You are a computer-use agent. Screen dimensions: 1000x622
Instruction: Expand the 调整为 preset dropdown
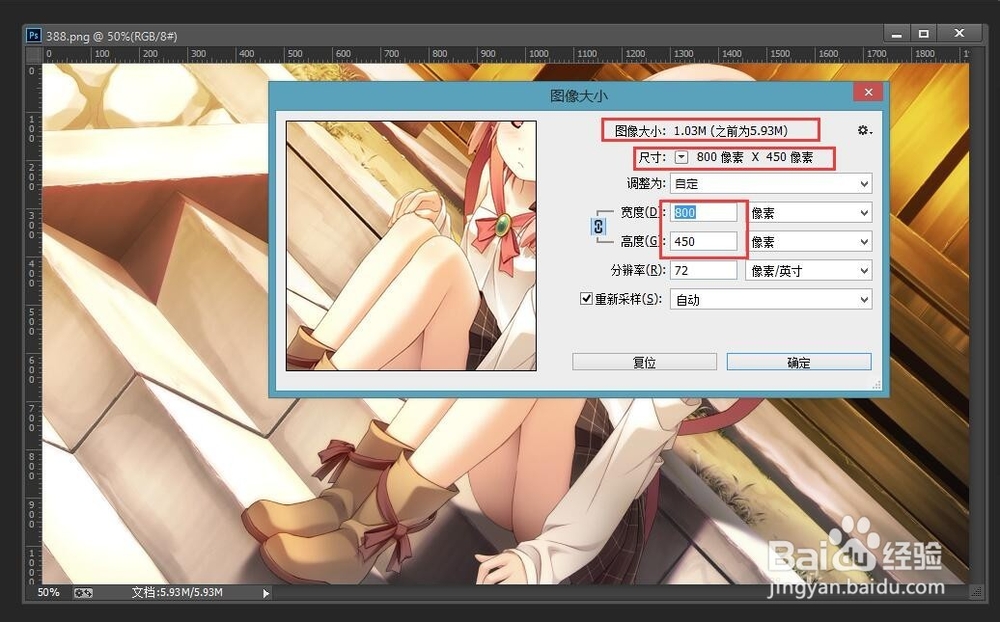pos(771,184)
